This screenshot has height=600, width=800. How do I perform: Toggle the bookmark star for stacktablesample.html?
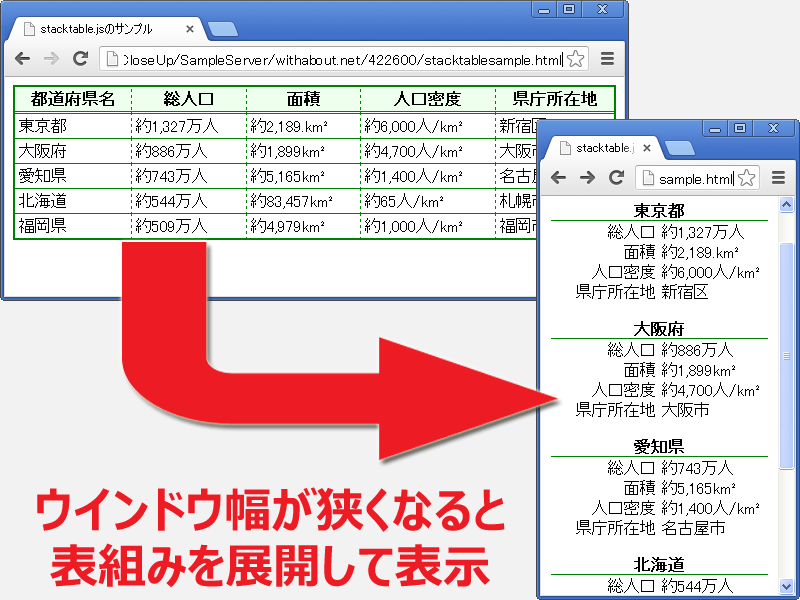574,58
